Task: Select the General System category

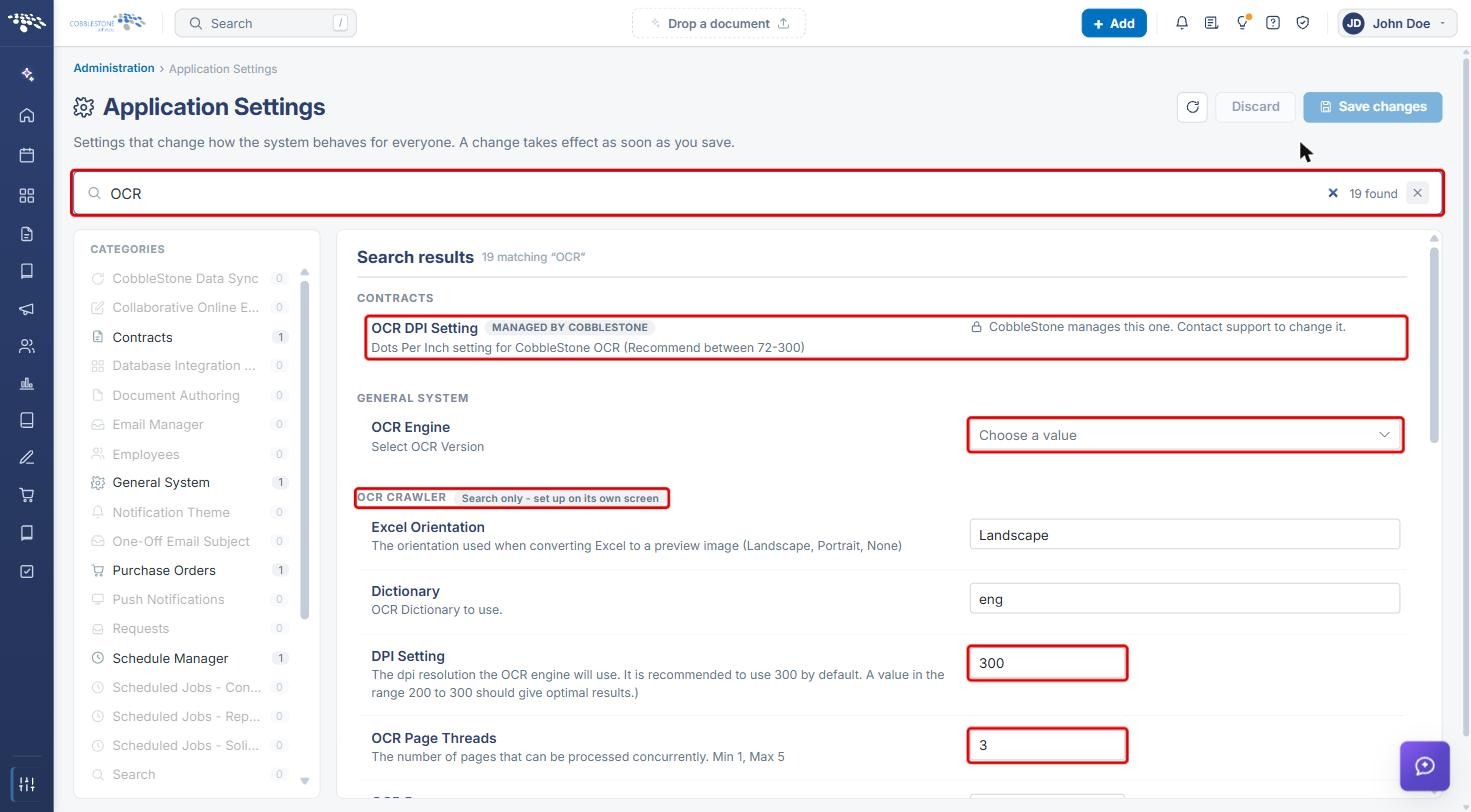Action: point(189,482)
